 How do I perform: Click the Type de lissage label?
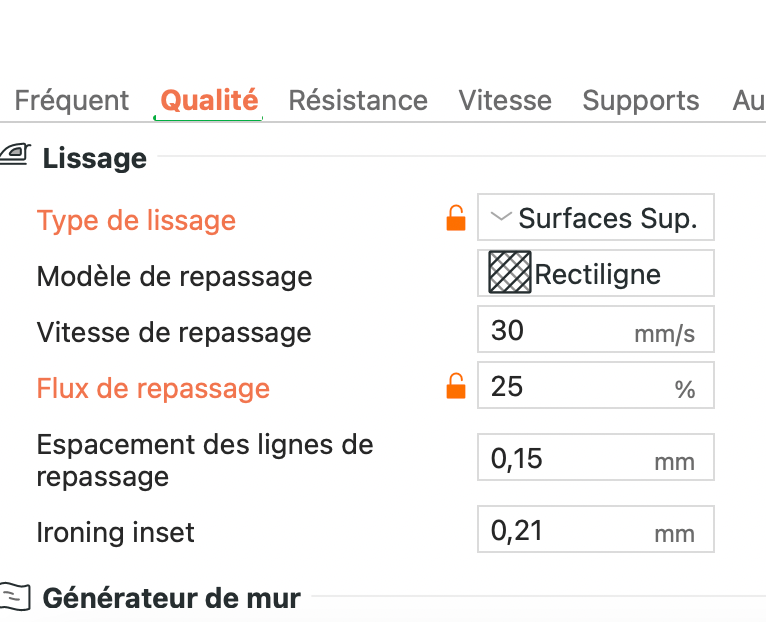pyautogui.click(x=136, y=220)
